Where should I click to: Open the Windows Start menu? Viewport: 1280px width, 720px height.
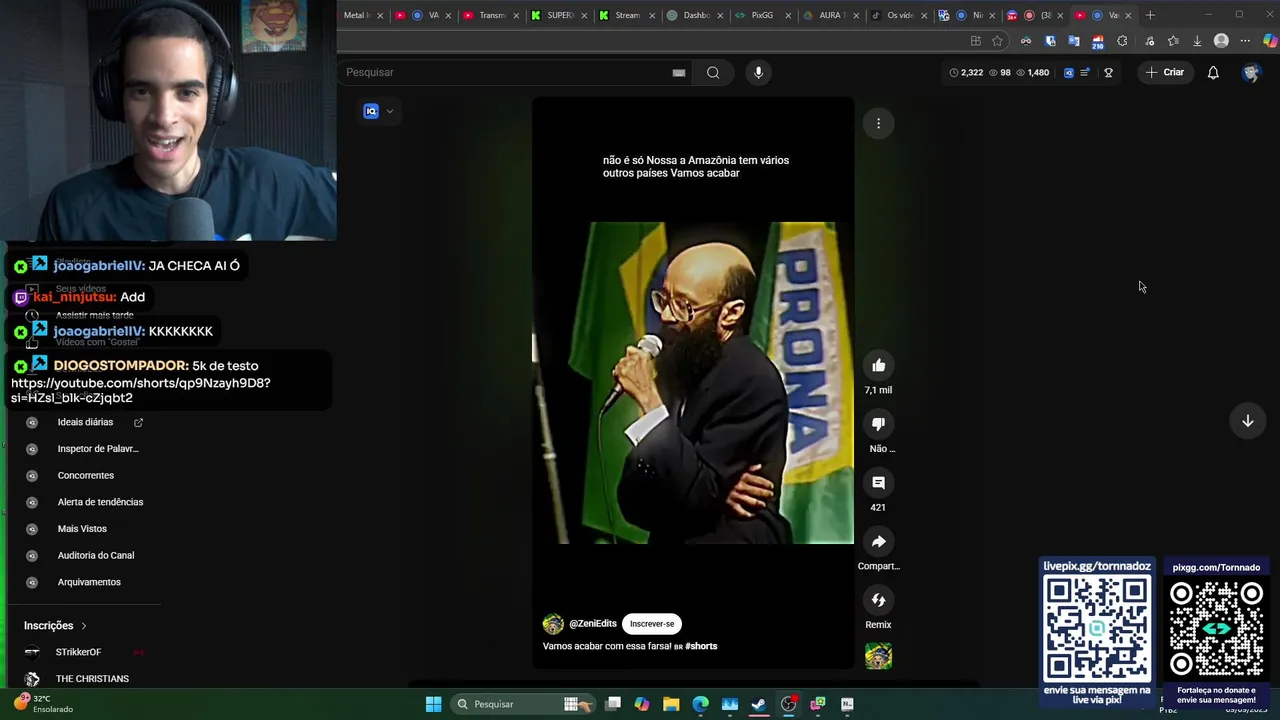pyautogui.click(x=433, y=704)
